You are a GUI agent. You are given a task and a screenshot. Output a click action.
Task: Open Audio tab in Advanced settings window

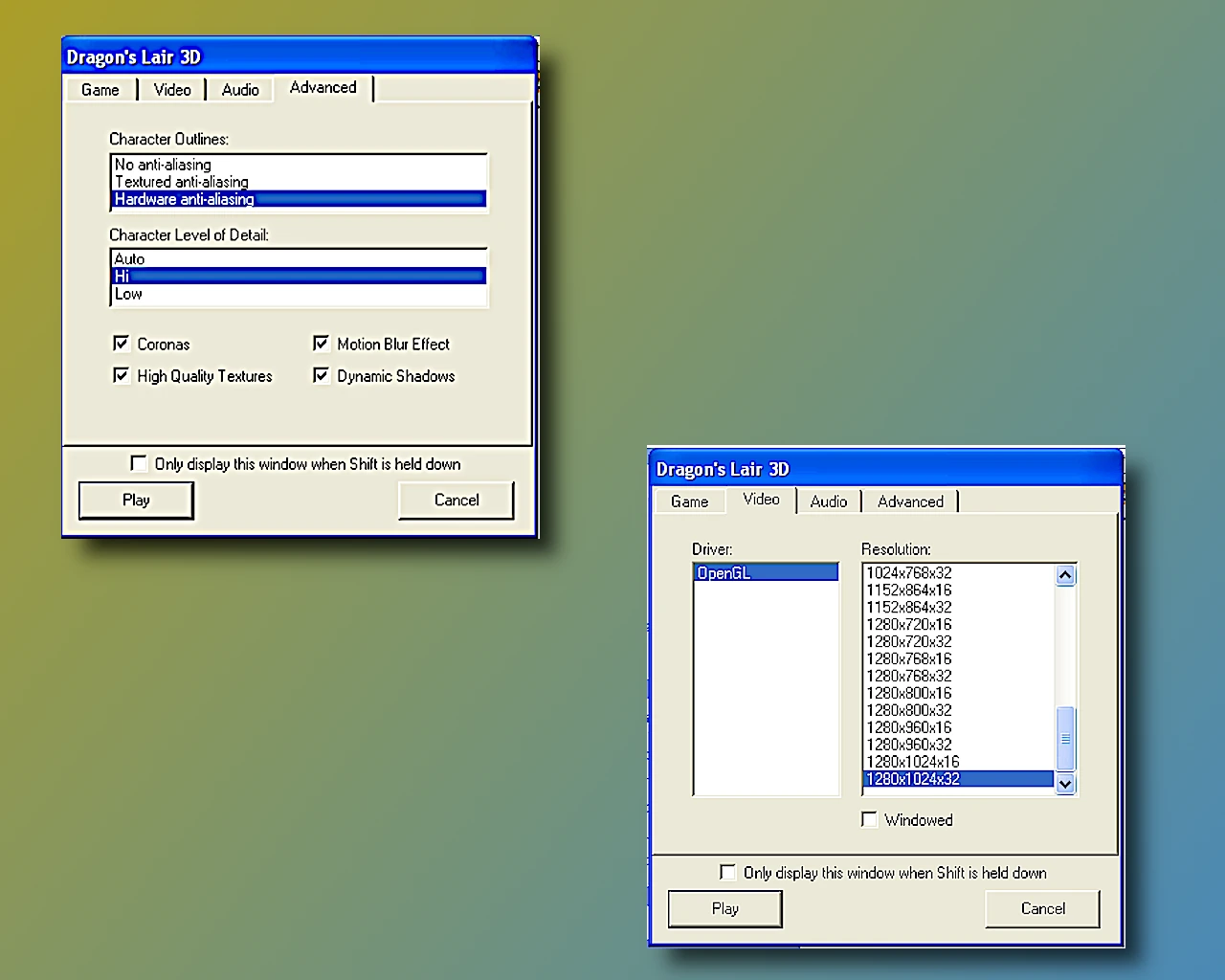click(x=240, y=90)
